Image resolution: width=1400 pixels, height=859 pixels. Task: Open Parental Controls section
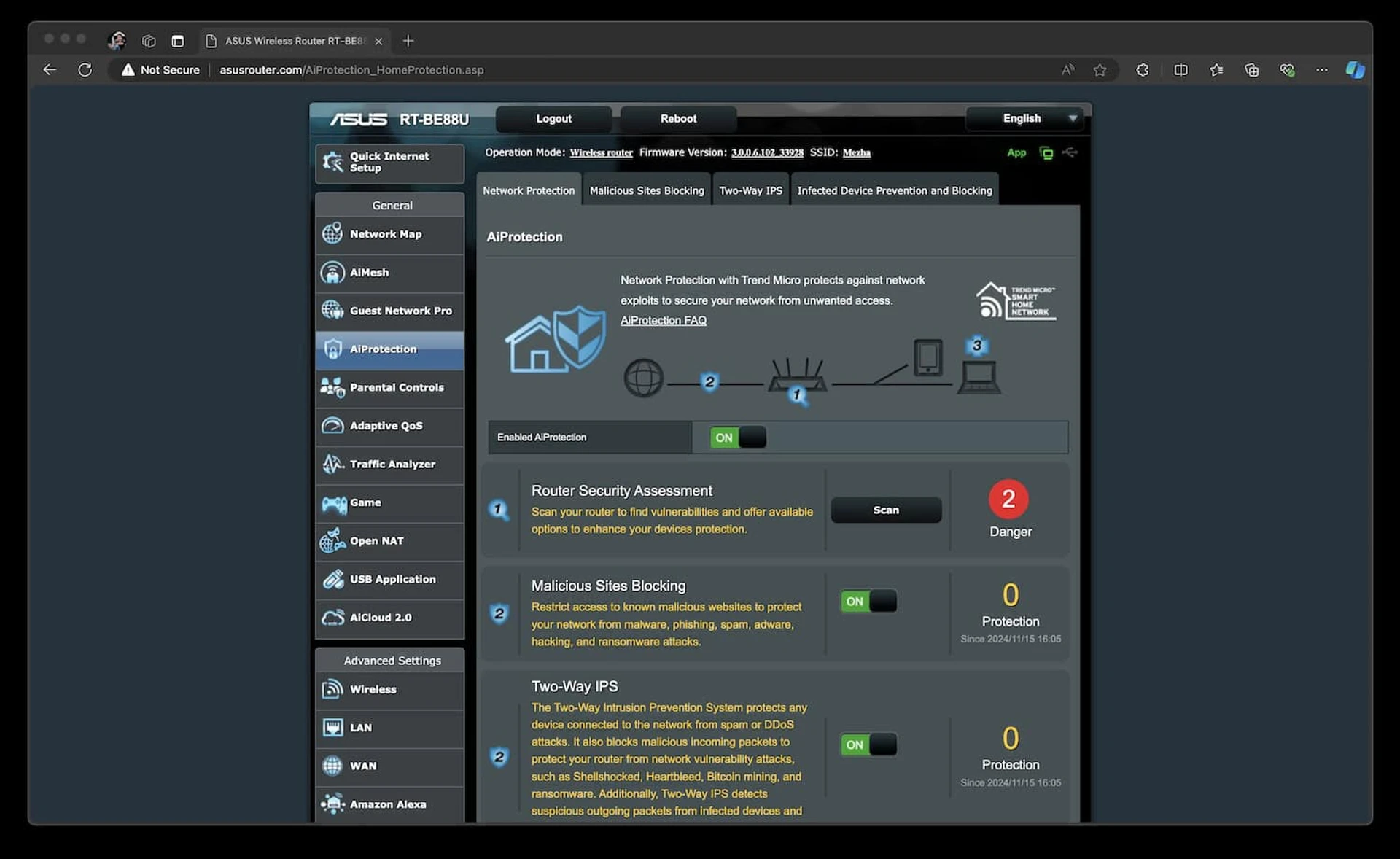point(389,387)
